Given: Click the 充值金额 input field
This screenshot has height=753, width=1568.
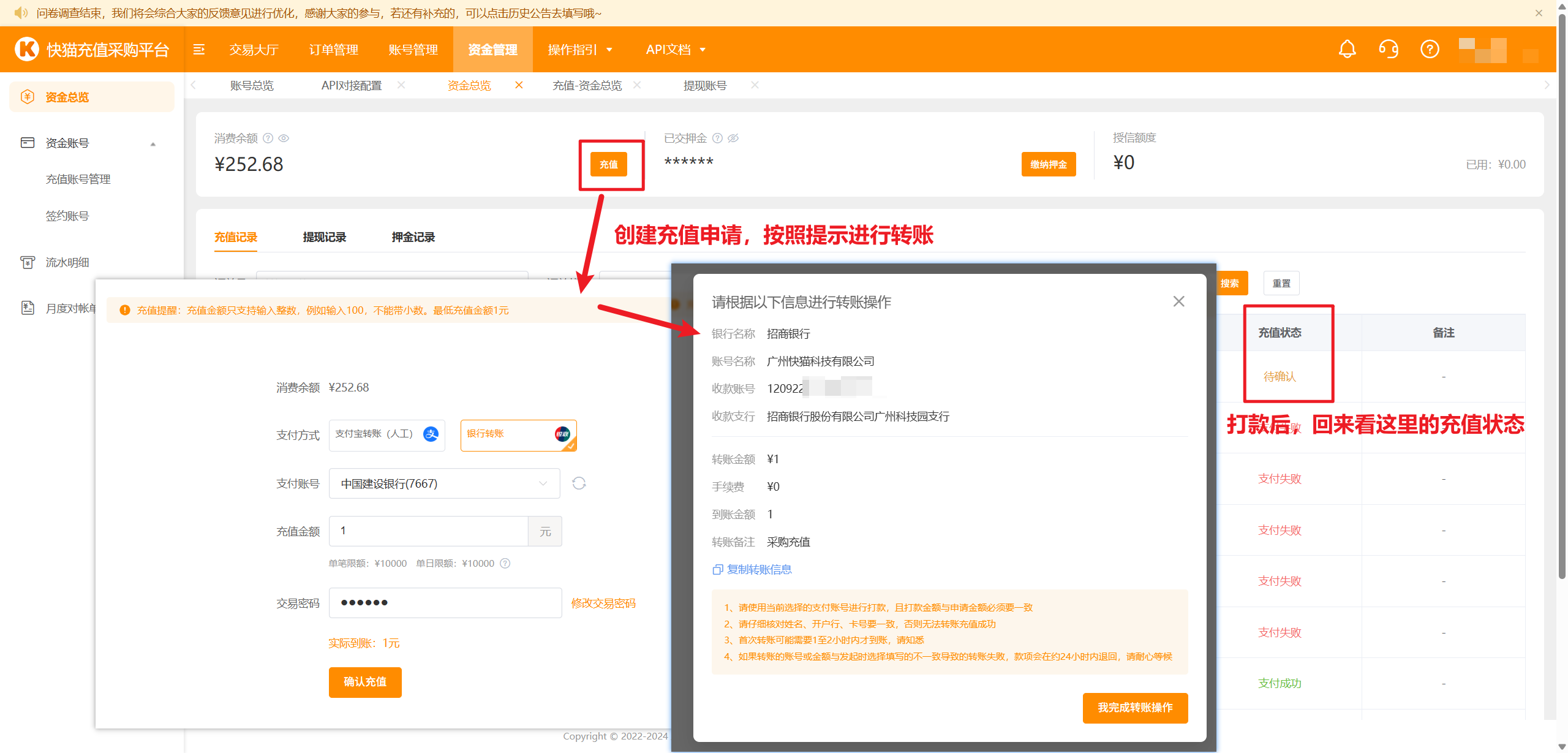Looking at the screenshot, I should pos(429,531).
